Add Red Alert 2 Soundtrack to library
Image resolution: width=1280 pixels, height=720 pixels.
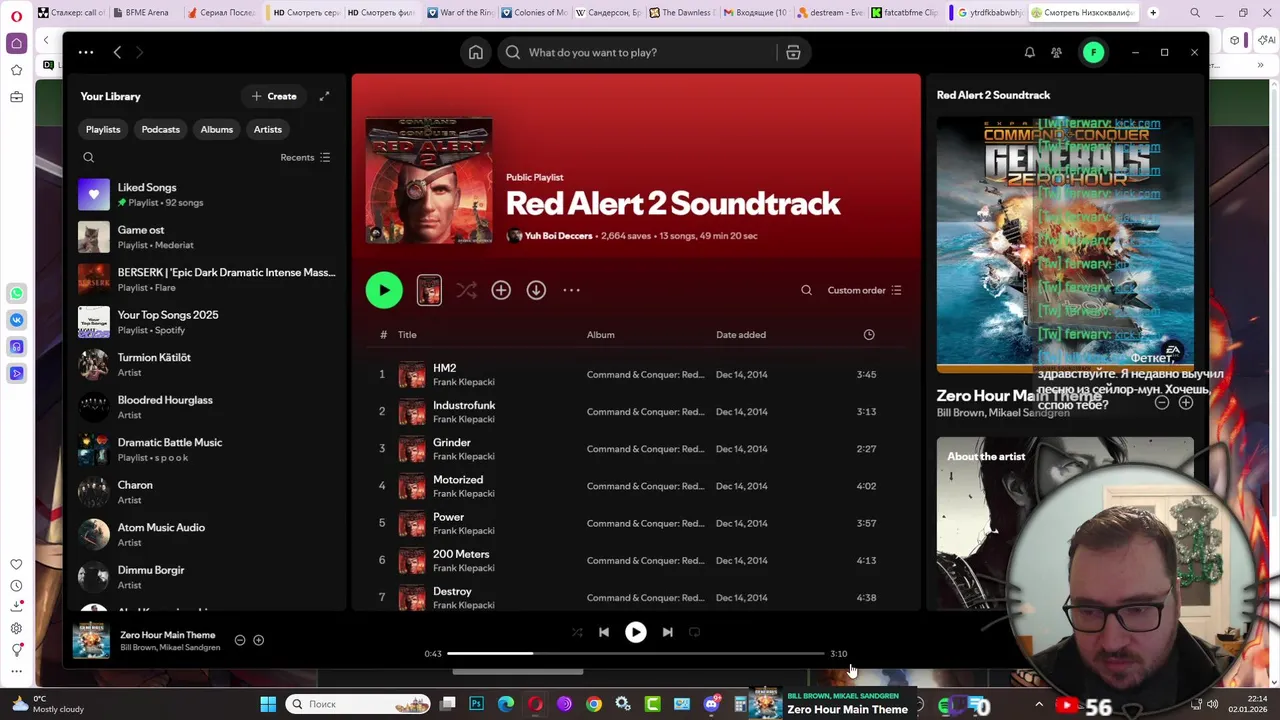click(x=501, y=290)
